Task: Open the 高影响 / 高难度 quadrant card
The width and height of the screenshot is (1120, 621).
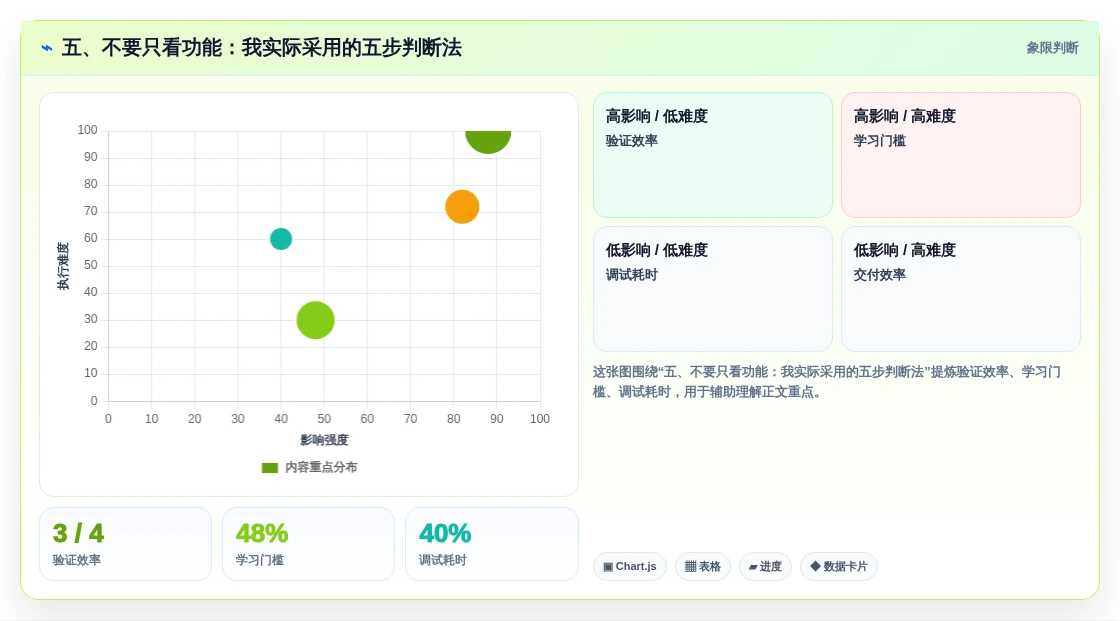Action: (x=961, y=155)
